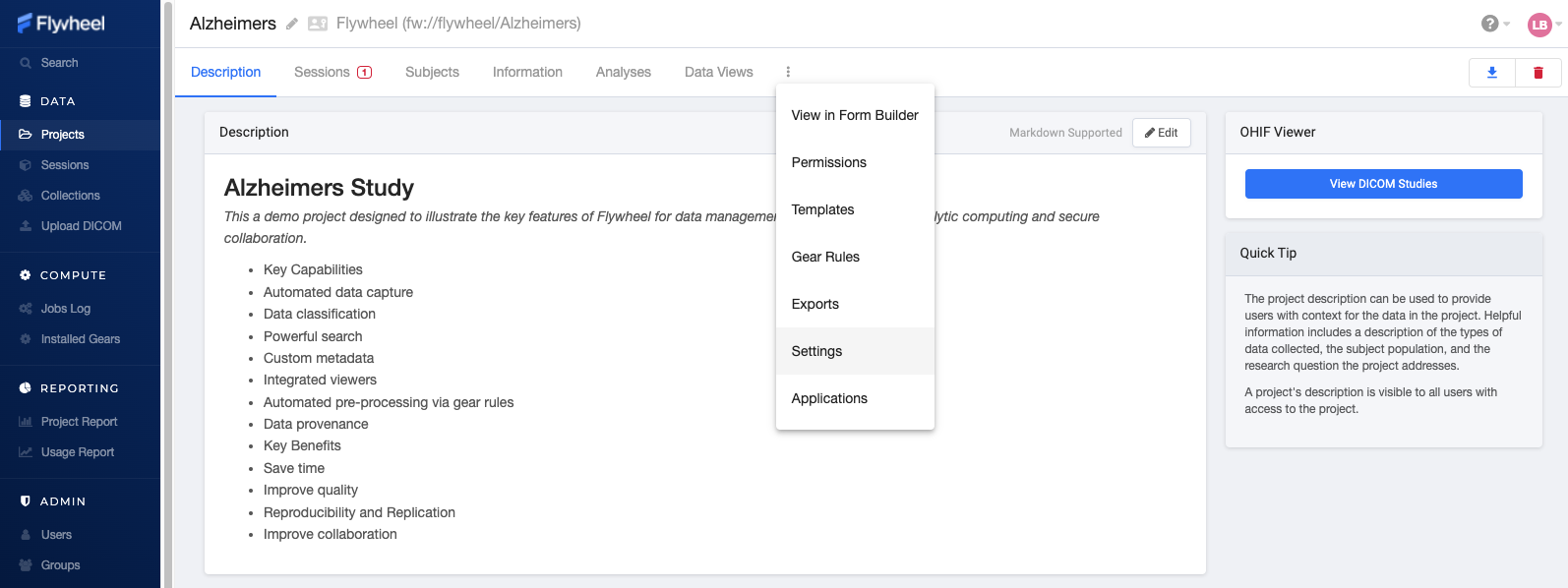Open the LB user avatar menu
This screenshot has height=588, width=1568.
click(x=1539, y=25)
